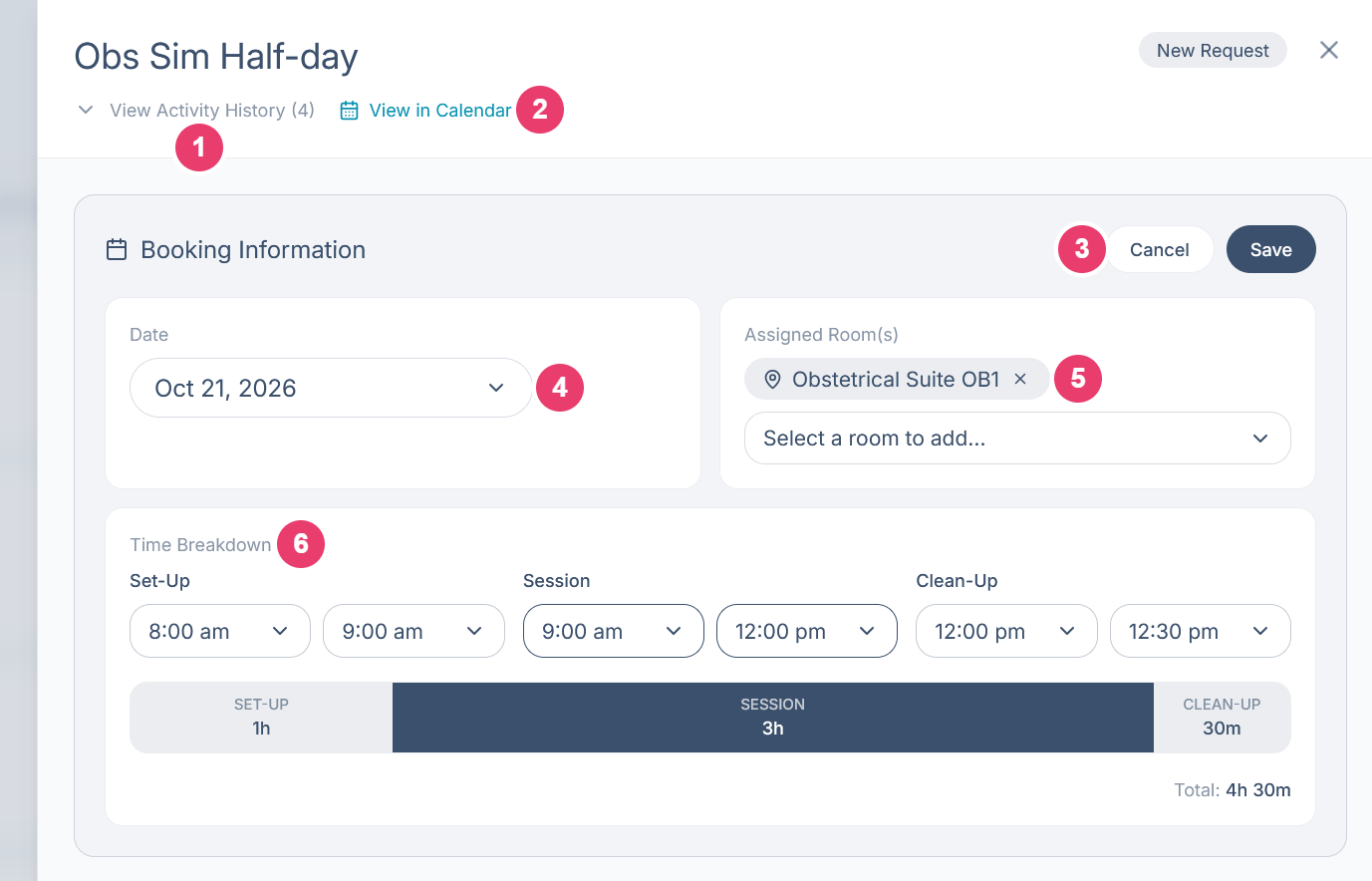Change Session start time 9:00 am
This screenshot has width=1372, height=881.
[x=613, y=631]
